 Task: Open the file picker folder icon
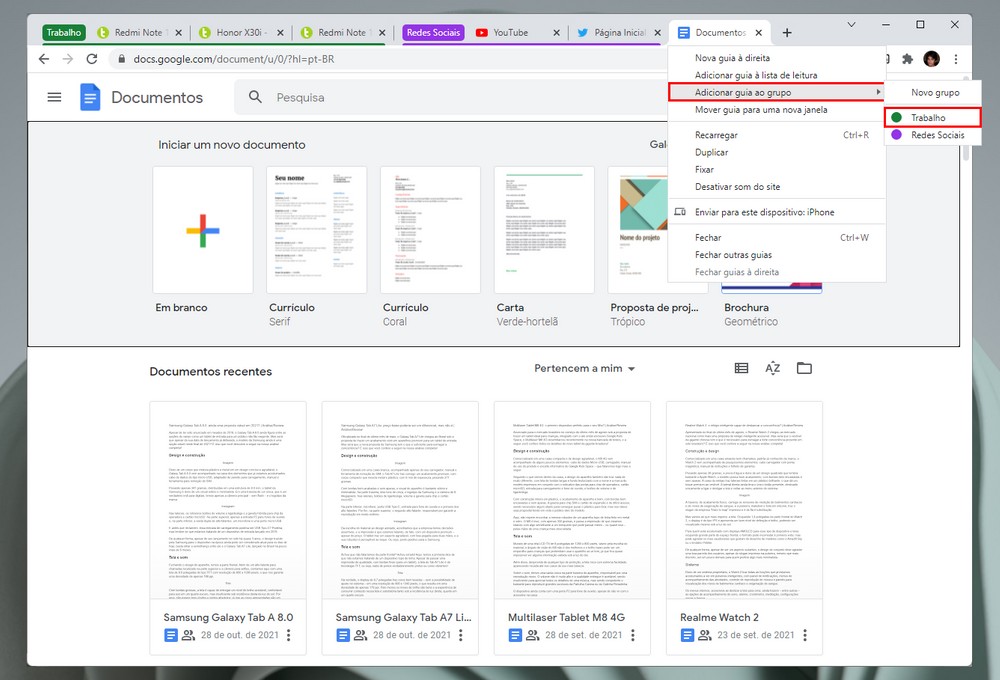[804, 368]
